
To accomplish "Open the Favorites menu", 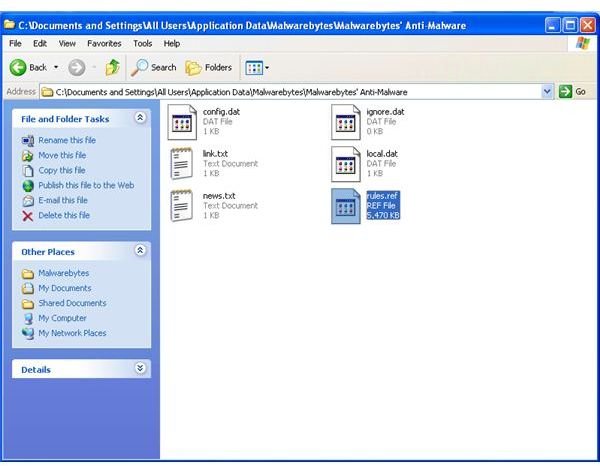I will [104, 44].
